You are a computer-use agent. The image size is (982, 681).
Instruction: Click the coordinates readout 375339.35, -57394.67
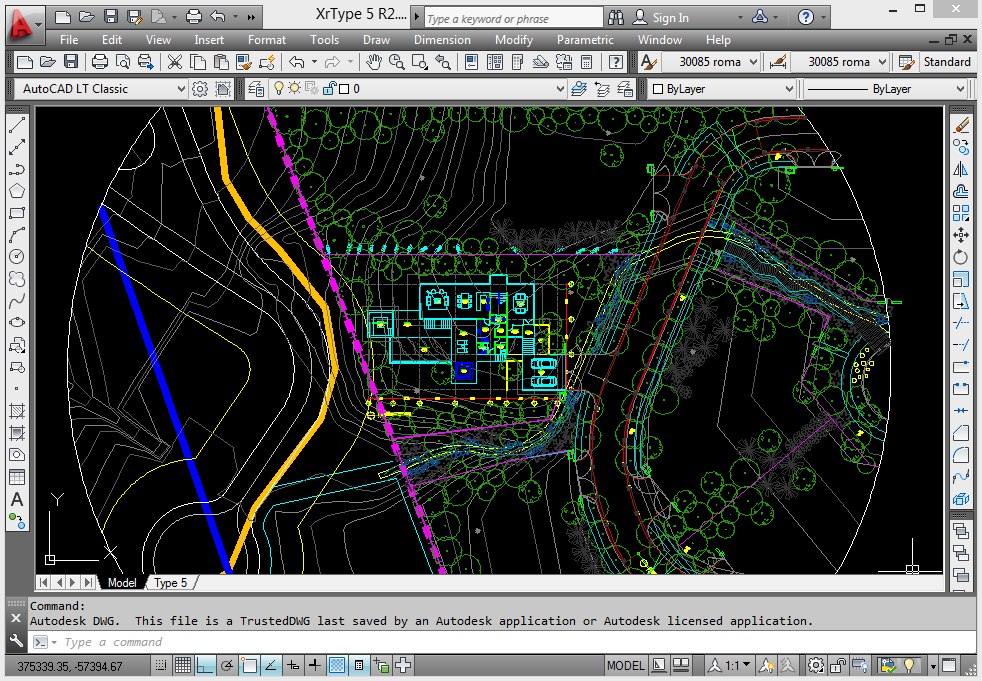click(x=70, y=667)
